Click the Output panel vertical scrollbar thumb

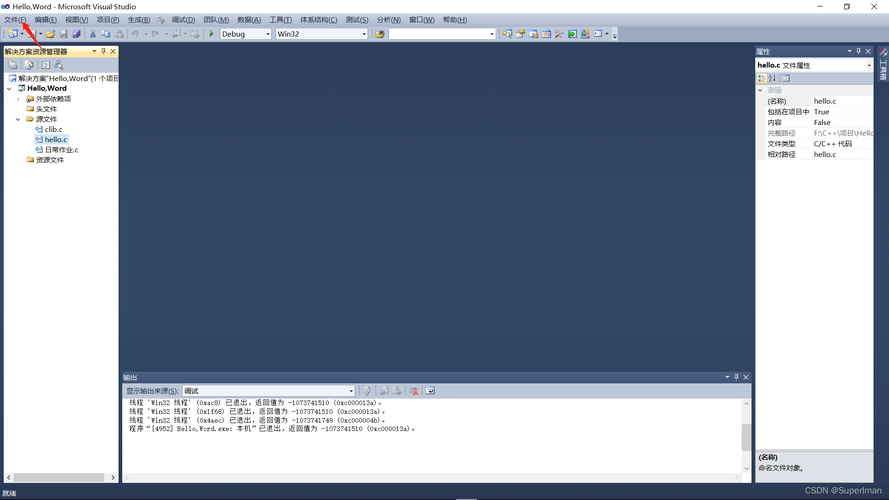coord(746,437)
